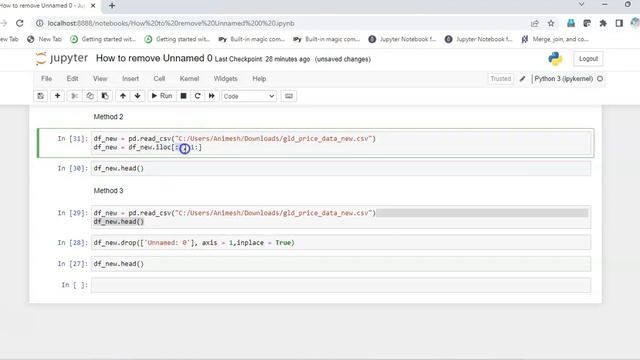640x360 pixels.
Task: Interrupt the kernel with stop icon
Action: click(184, 96)
